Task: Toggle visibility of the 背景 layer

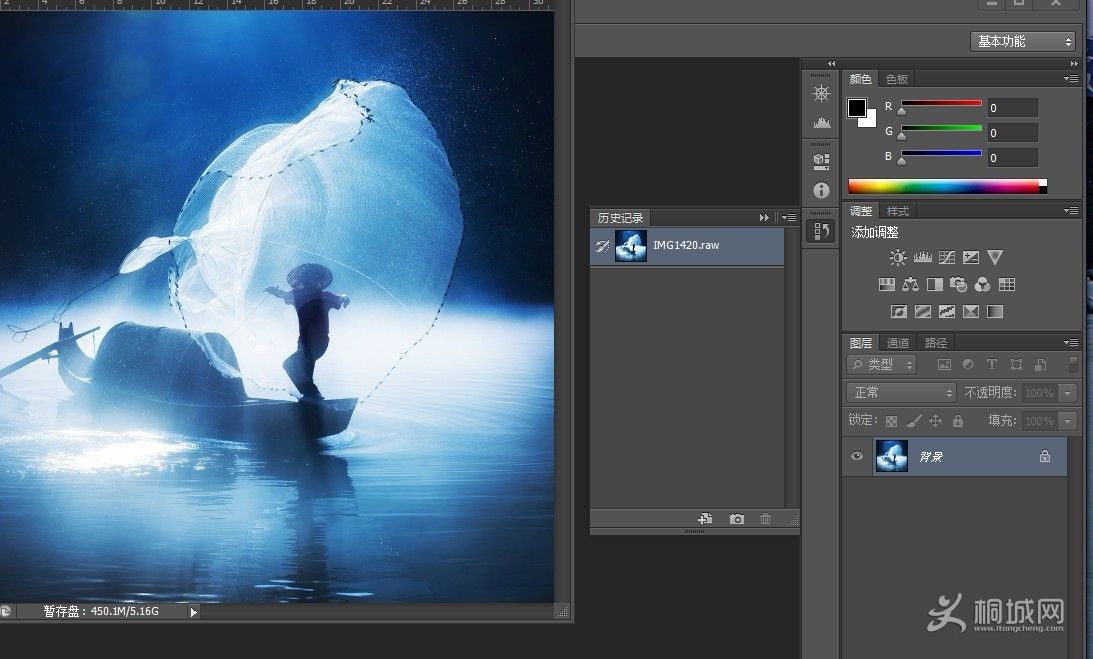Action: [856, 456]
